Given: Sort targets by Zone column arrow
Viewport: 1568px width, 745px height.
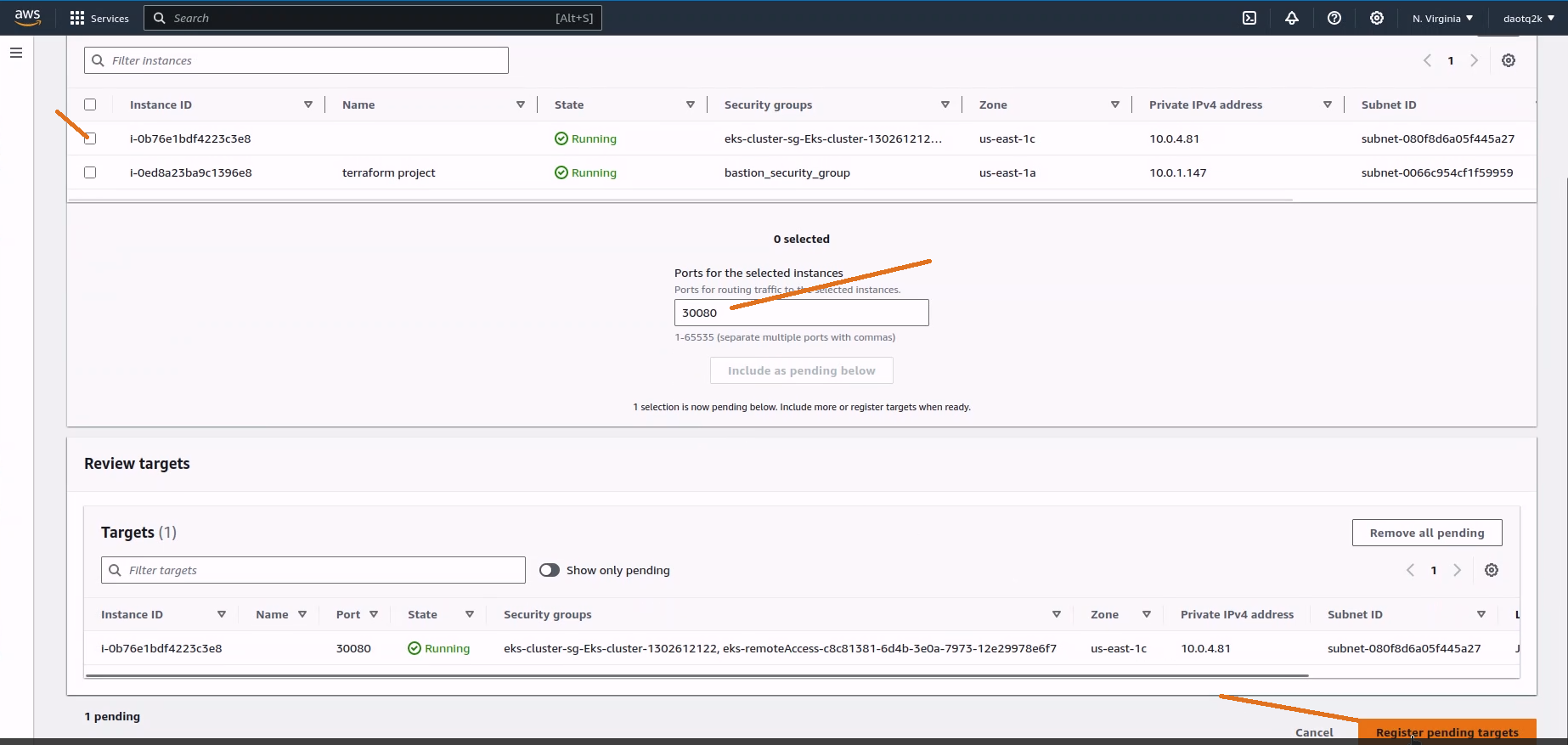Looking at the screenshot, I should pos(1147,614).
